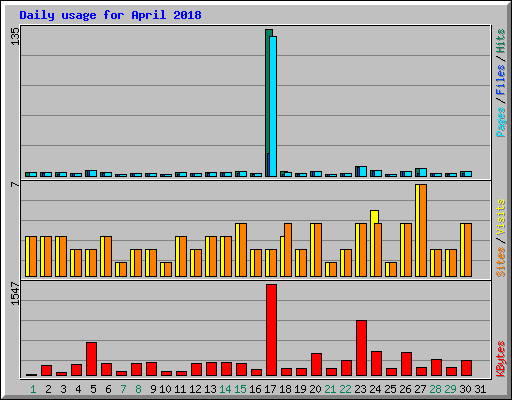The image size is (512, 400).
Task: Click the orange visits bar for day 25
Action: tap(393, 269)
